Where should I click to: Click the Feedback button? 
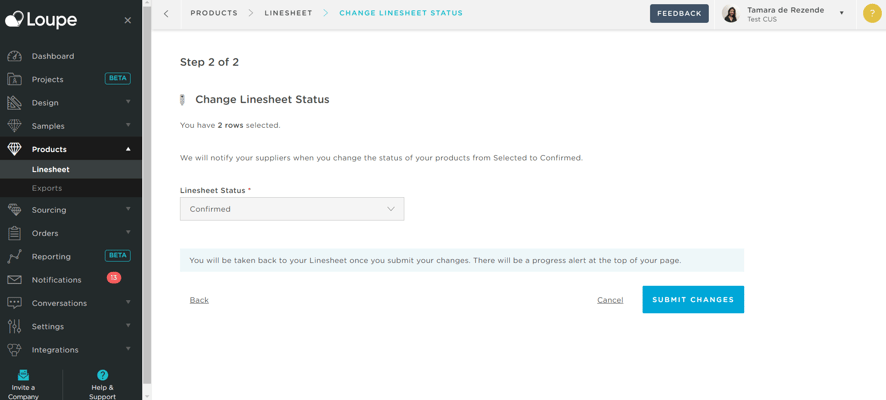tap(679, 14)
